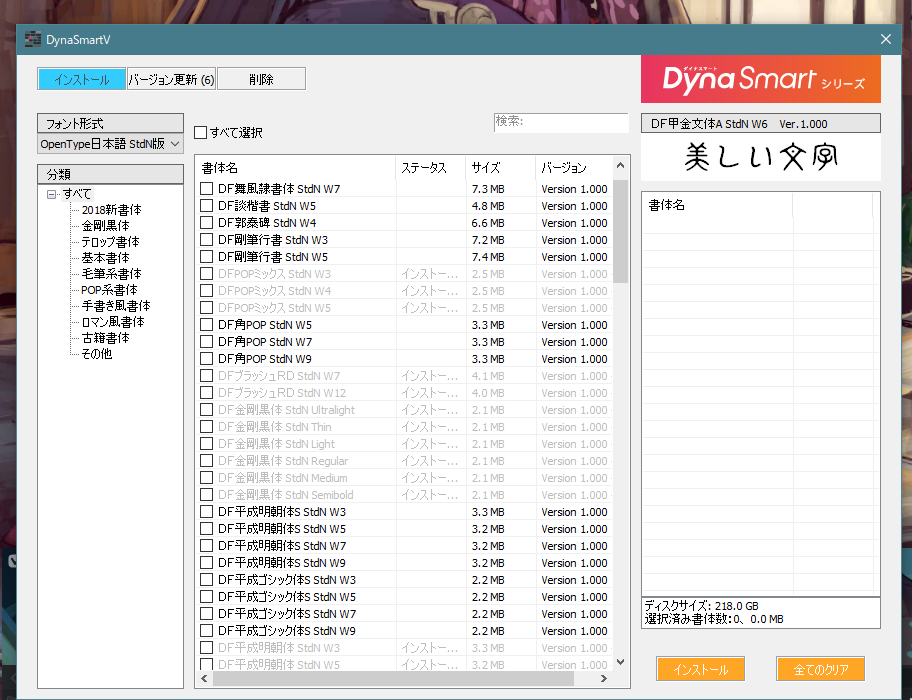
Task: Sort by the ステータス column header
Action: point(430,168)
